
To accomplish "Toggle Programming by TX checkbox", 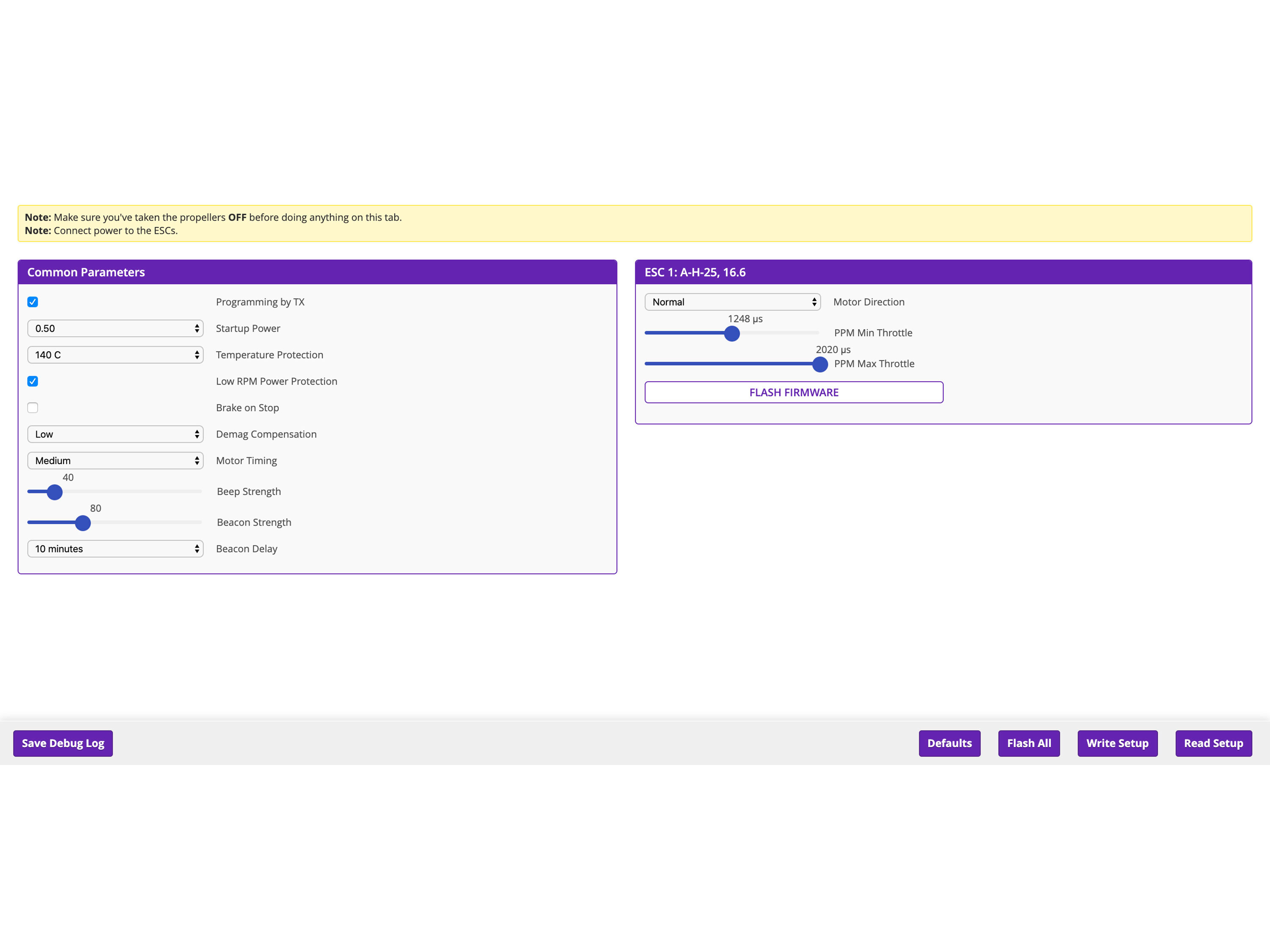I will click(x=33, y=302).
